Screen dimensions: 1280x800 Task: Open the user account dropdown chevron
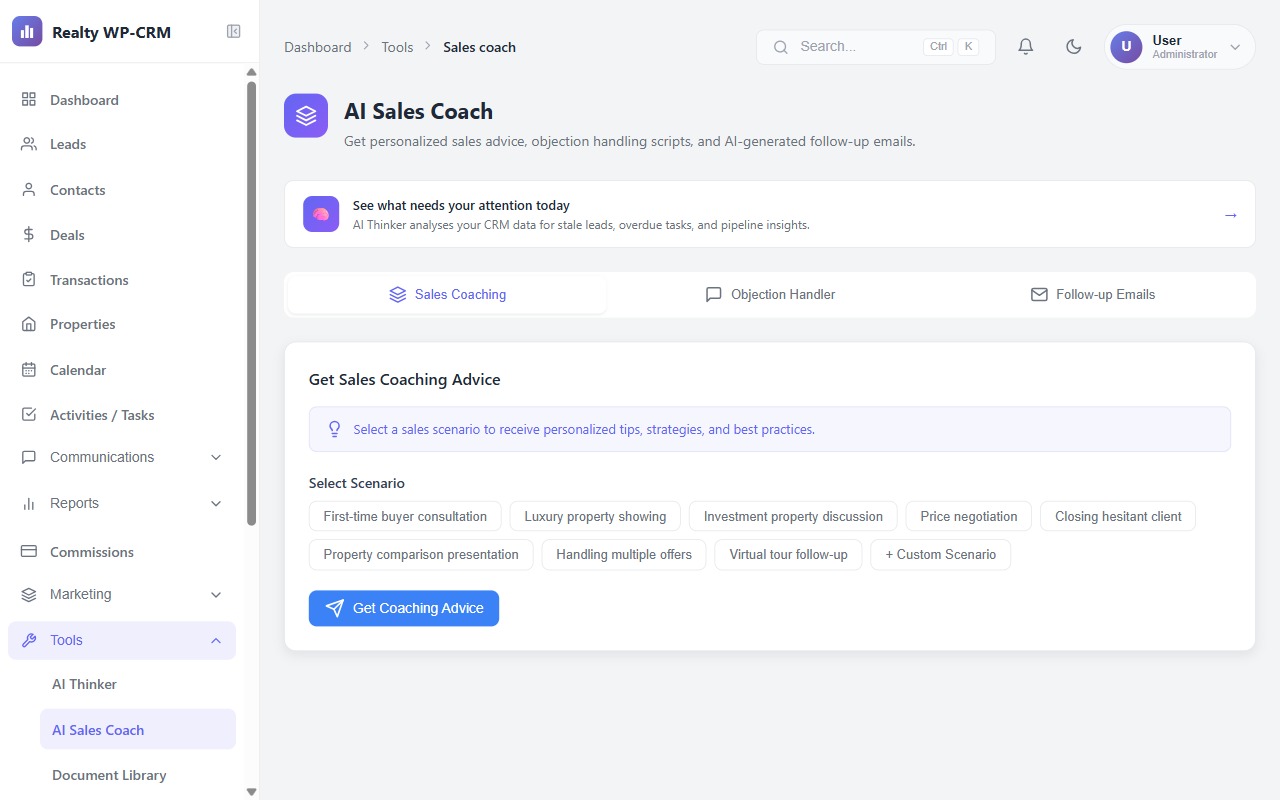pos(1235,47)
